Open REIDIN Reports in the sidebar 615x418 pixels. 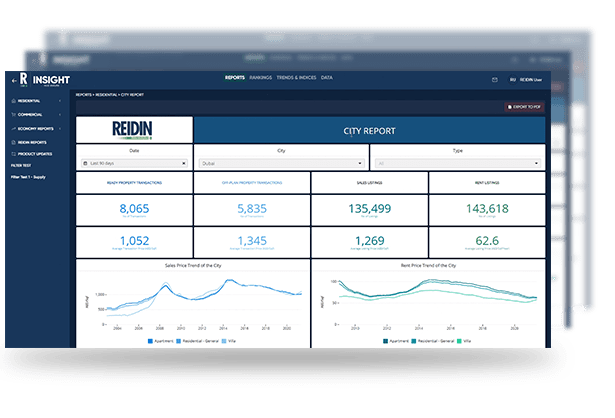coord(32,142)
